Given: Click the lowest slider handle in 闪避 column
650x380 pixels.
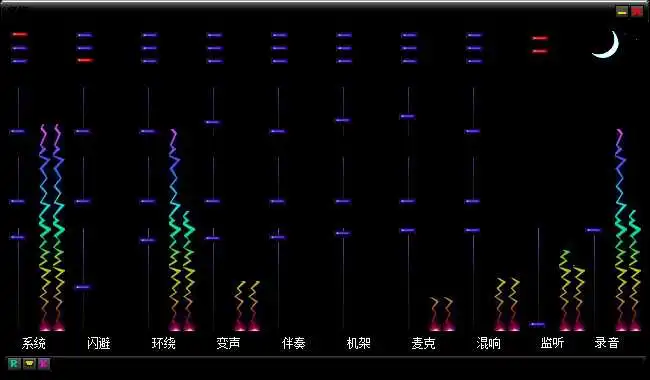Looking at the screenshot, I should click(x=82, y=287).
